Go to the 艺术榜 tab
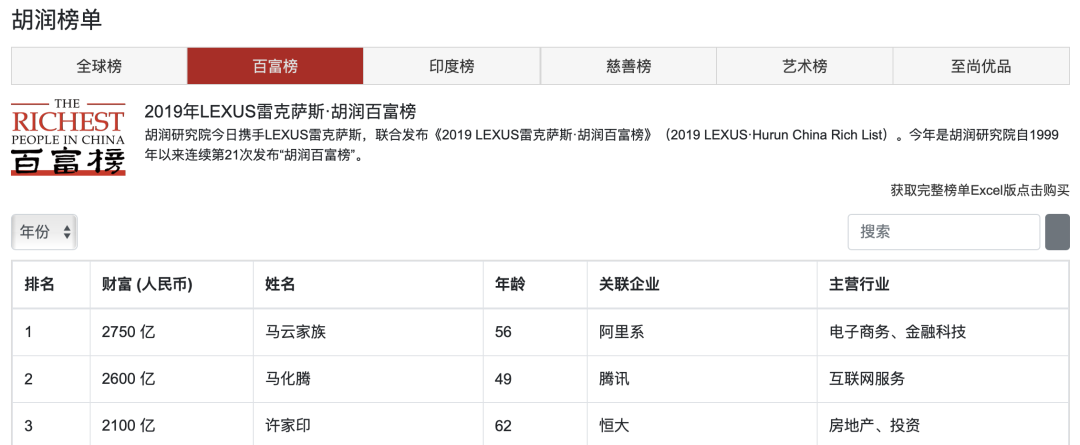This screenshot has height=445, width=1080. click(x=804, y=66)
